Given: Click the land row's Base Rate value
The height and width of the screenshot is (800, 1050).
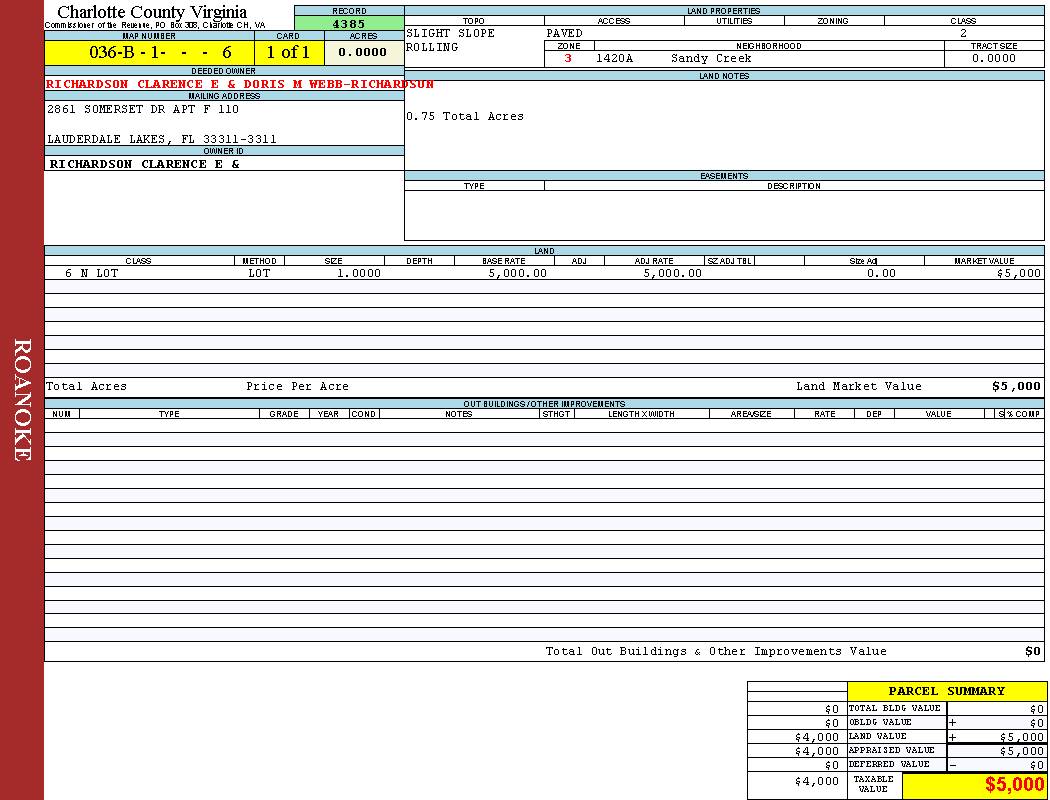Looking at the screenshot, I should tap(517, 273).
